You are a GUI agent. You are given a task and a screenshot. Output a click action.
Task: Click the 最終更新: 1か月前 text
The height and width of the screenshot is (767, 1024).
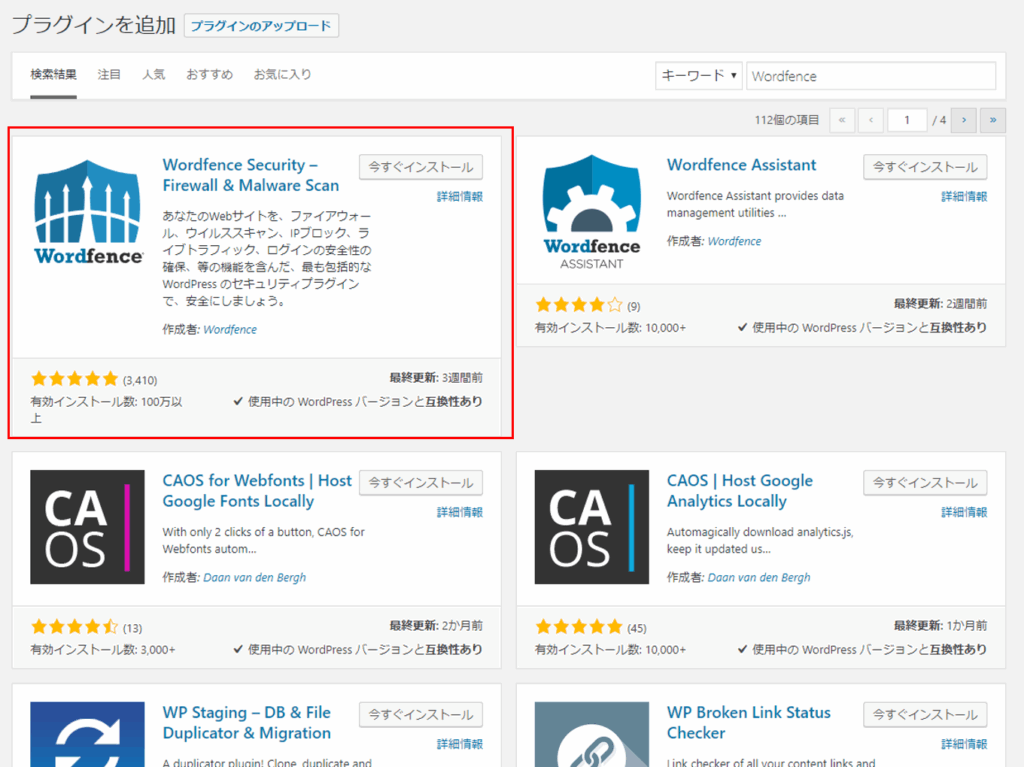940,626
